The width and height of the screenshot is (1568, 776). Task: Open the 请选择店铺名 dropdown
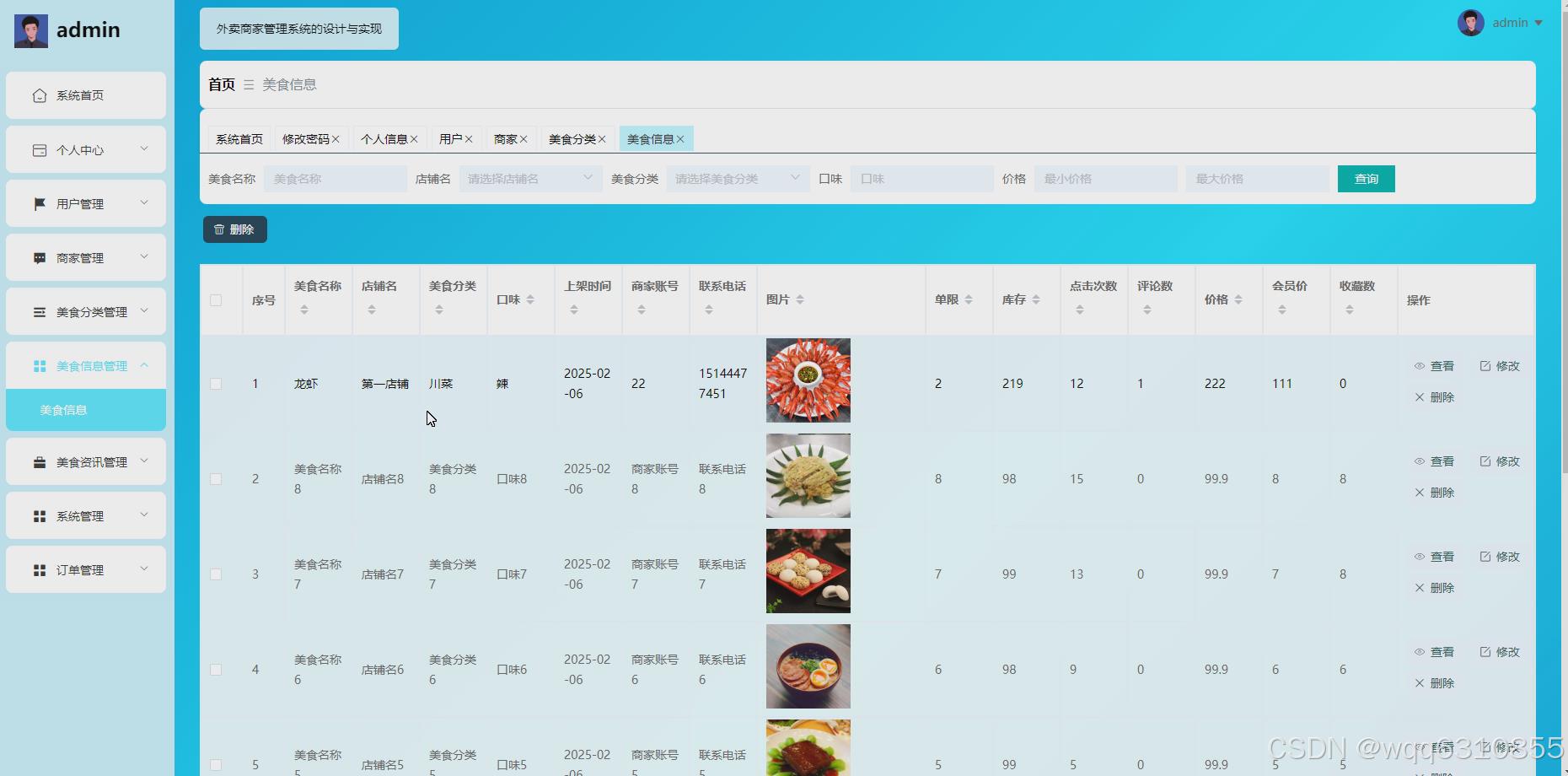pos(529,178)
